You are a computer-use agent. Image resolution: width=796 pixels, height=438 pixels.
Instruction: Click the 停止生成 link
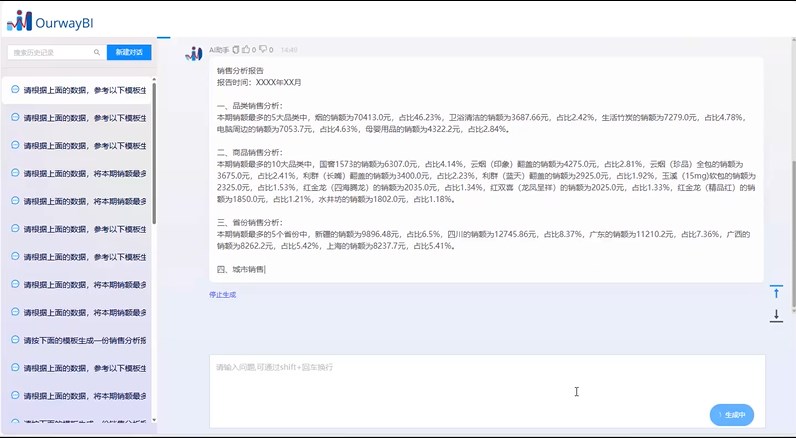223,295
